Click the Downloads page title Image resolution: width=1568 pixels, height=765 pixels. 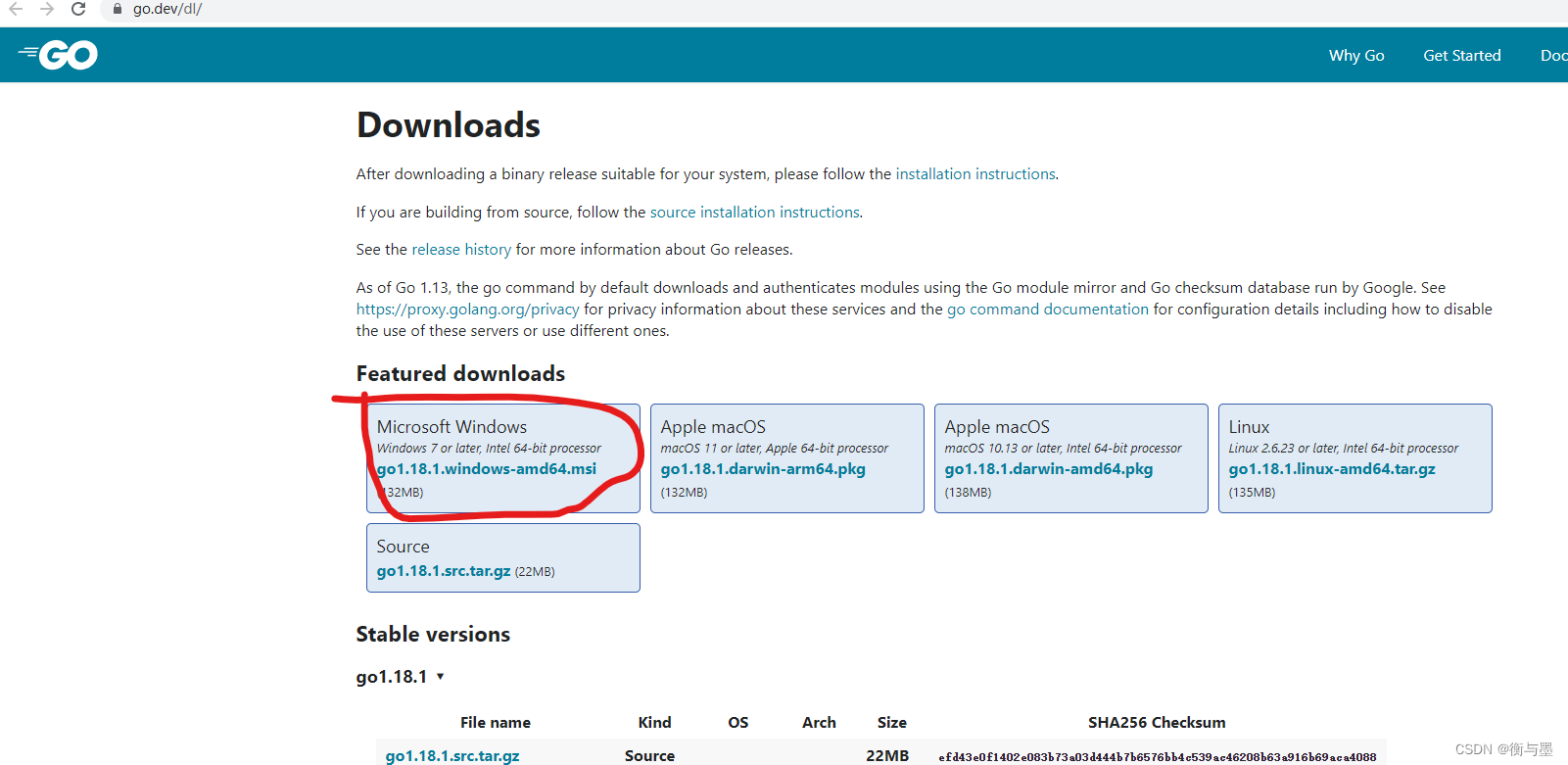click(x=449, y=125)
